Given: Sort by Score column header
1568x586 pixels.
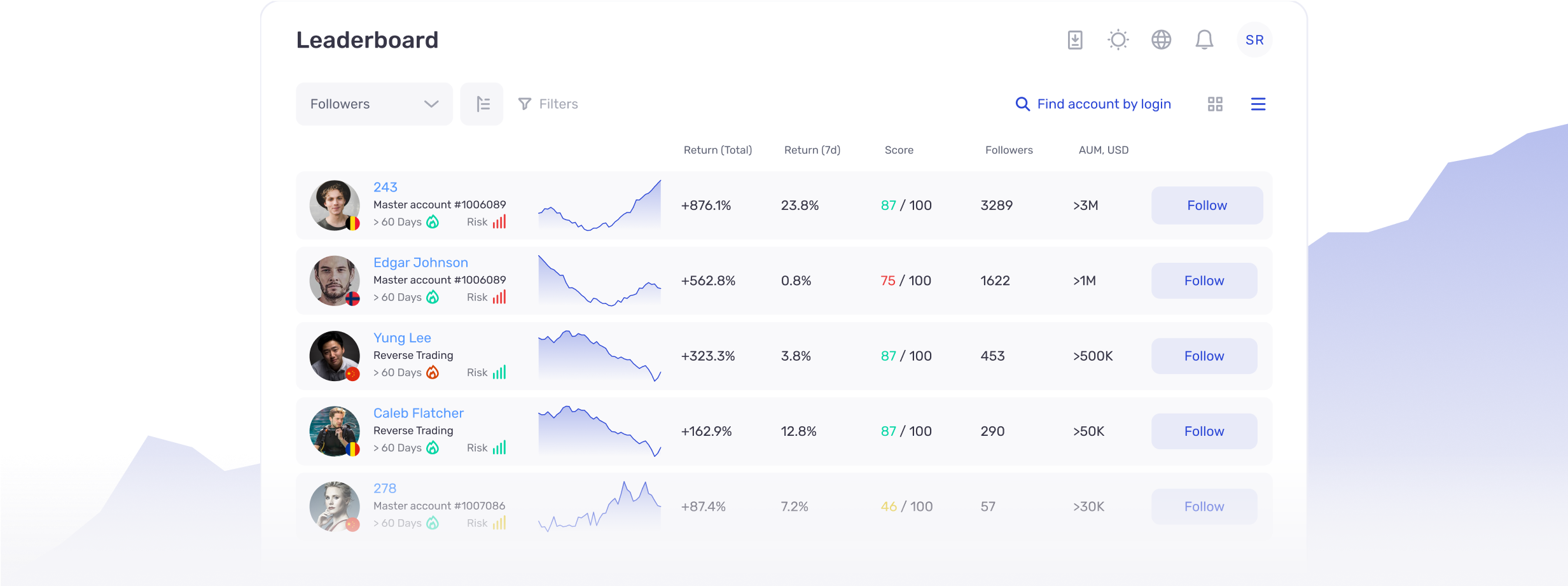Looking at the screenshot, I should tap(899, 150).
